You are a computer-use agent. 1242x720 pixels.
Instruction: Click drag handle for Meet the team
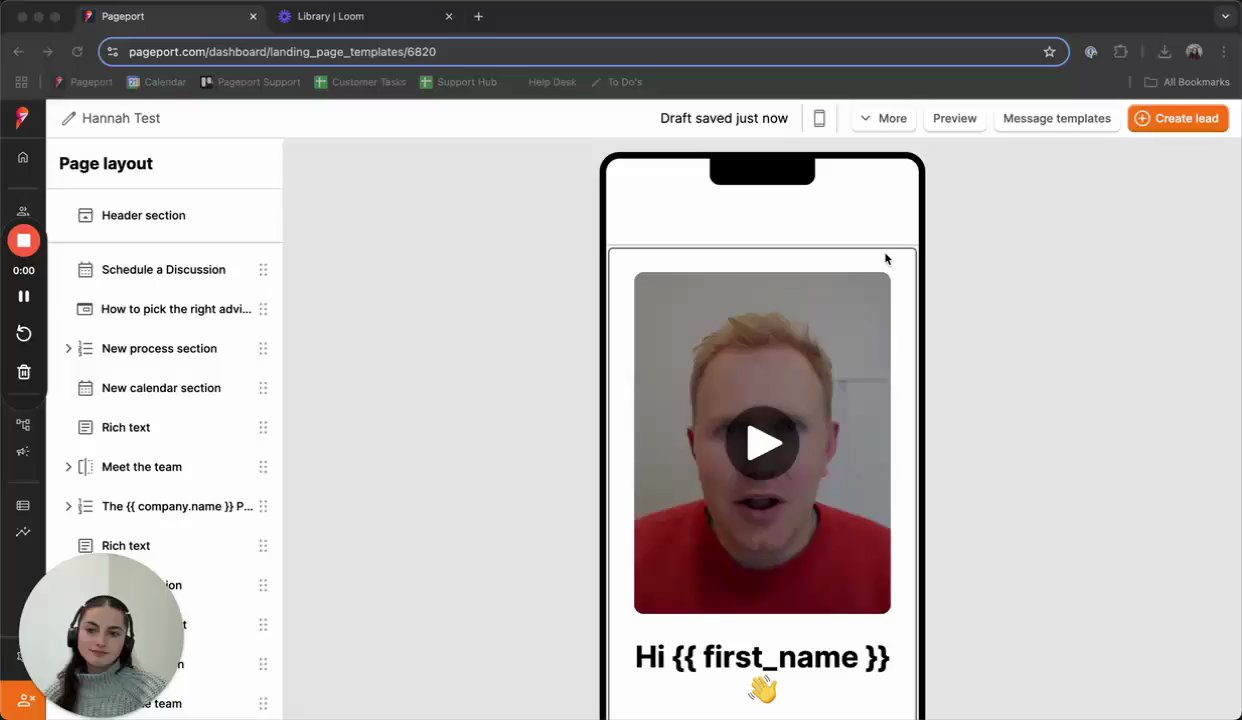click(263, 467)
